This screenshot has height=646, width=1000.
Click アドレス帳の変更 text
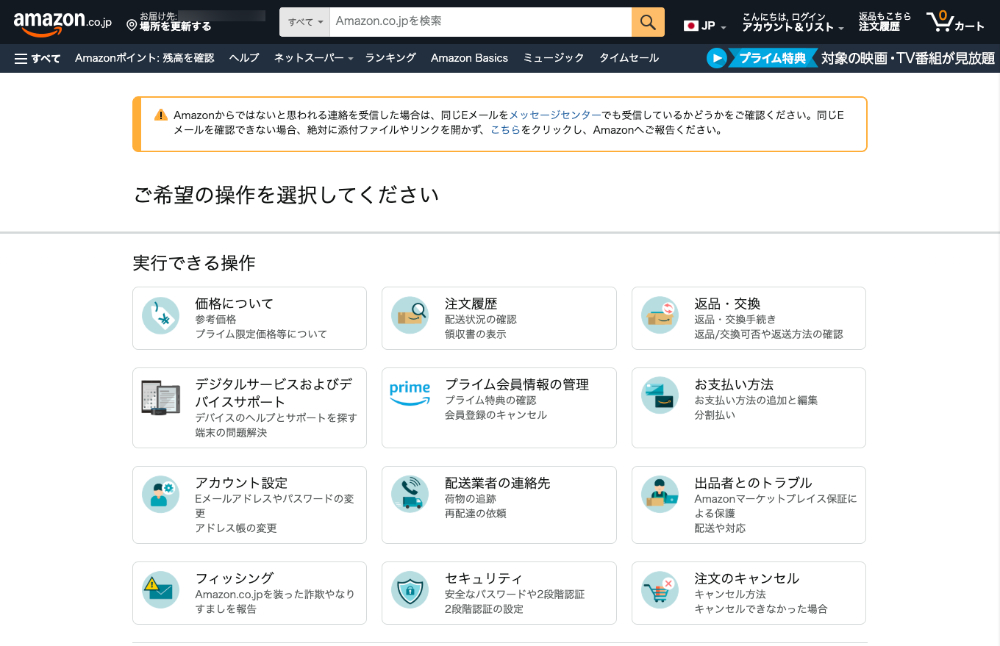pos(236,528)
